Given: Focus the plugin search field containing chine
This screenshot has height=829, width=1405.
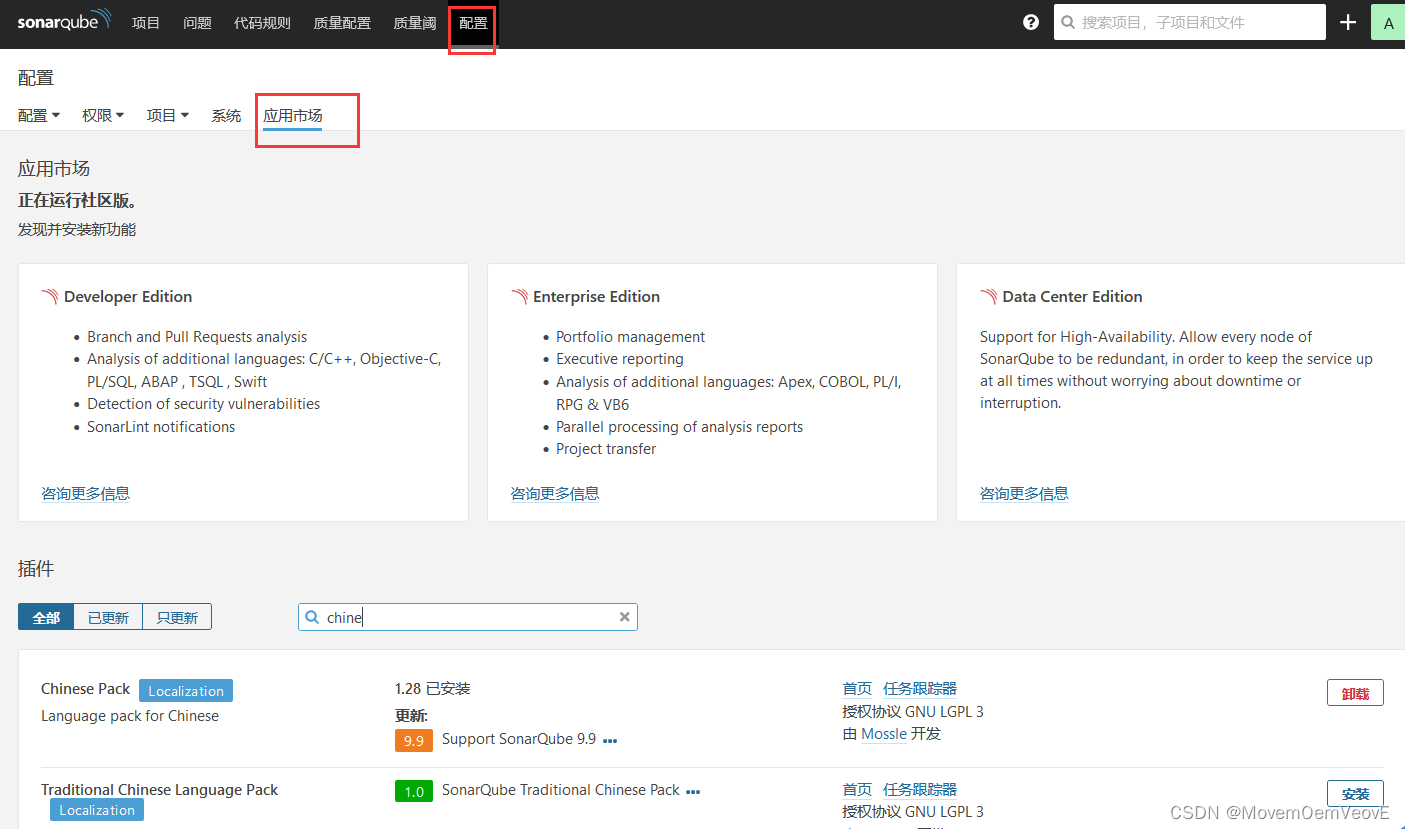Looking at the screenshot, I should pyautogui.click(x=468, y=617).
